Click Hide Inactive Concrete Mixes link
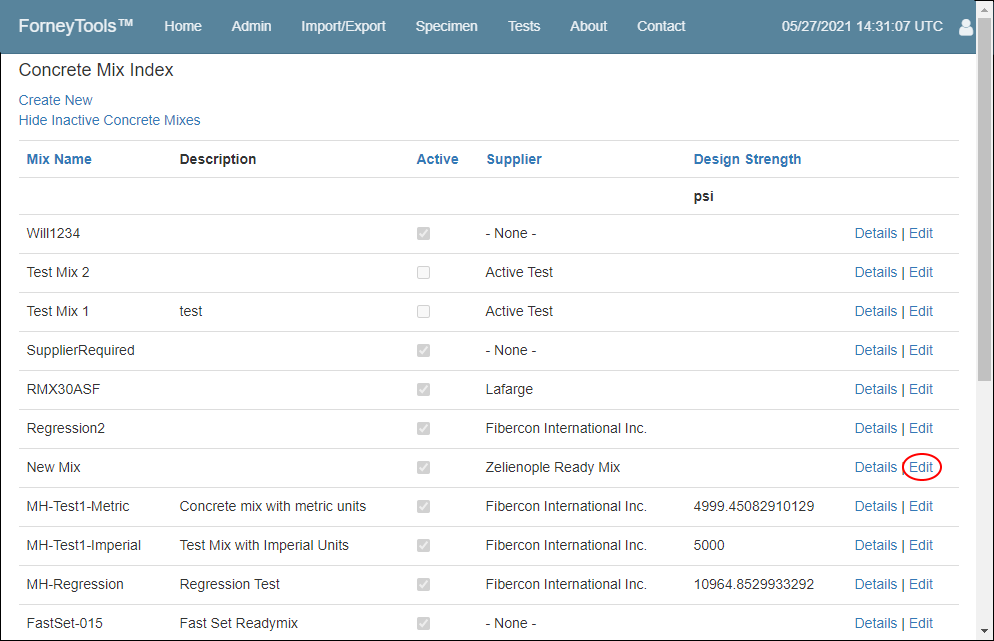Screen dimensions: 994x641 click(110, 120)
